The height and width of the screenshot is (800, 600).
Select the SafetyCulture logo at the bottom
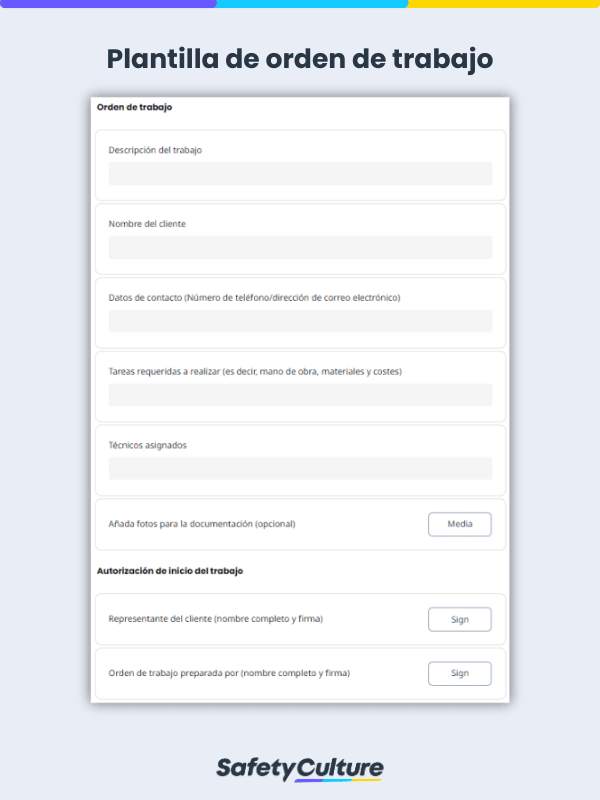click(x=300, y=767)
